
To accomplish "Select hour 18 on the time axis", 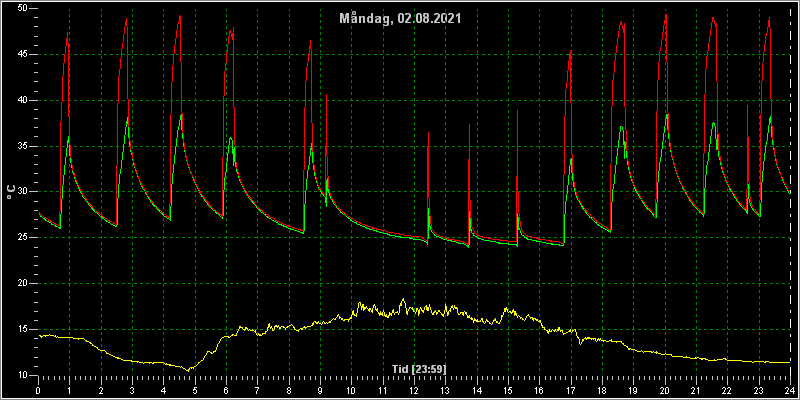I will [602, 390].
